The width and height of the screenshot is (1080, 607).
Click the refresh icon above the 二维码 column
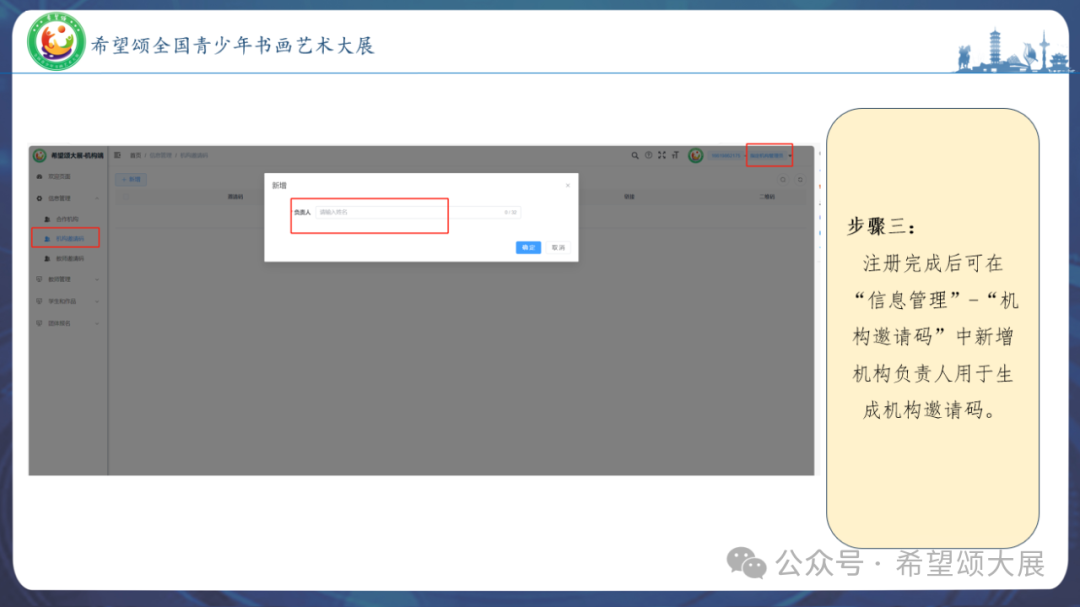(x=799, y=180)
